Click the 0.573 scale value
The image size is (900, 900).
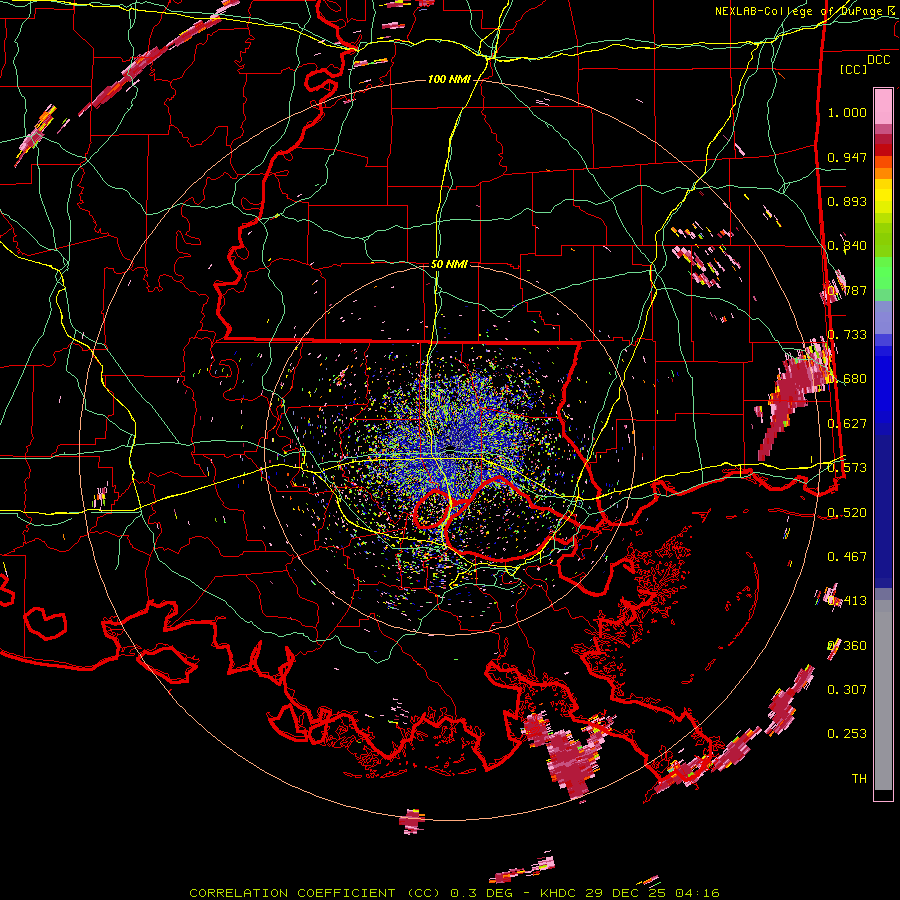pos(847,468)
